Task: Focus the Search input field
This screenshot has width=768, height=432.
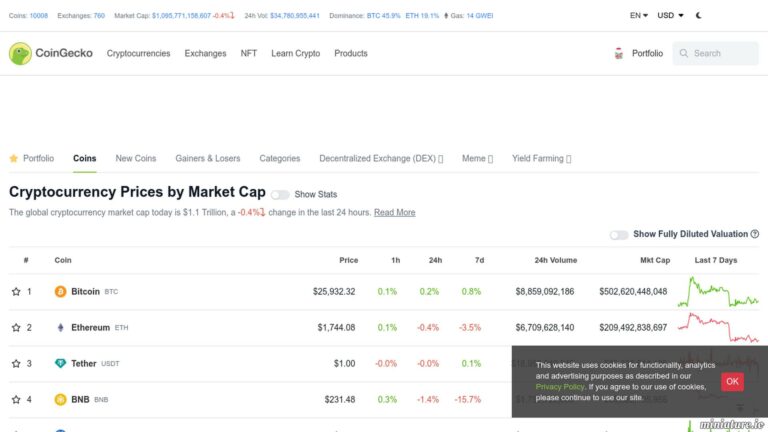Action: click(x=716, y=53)
